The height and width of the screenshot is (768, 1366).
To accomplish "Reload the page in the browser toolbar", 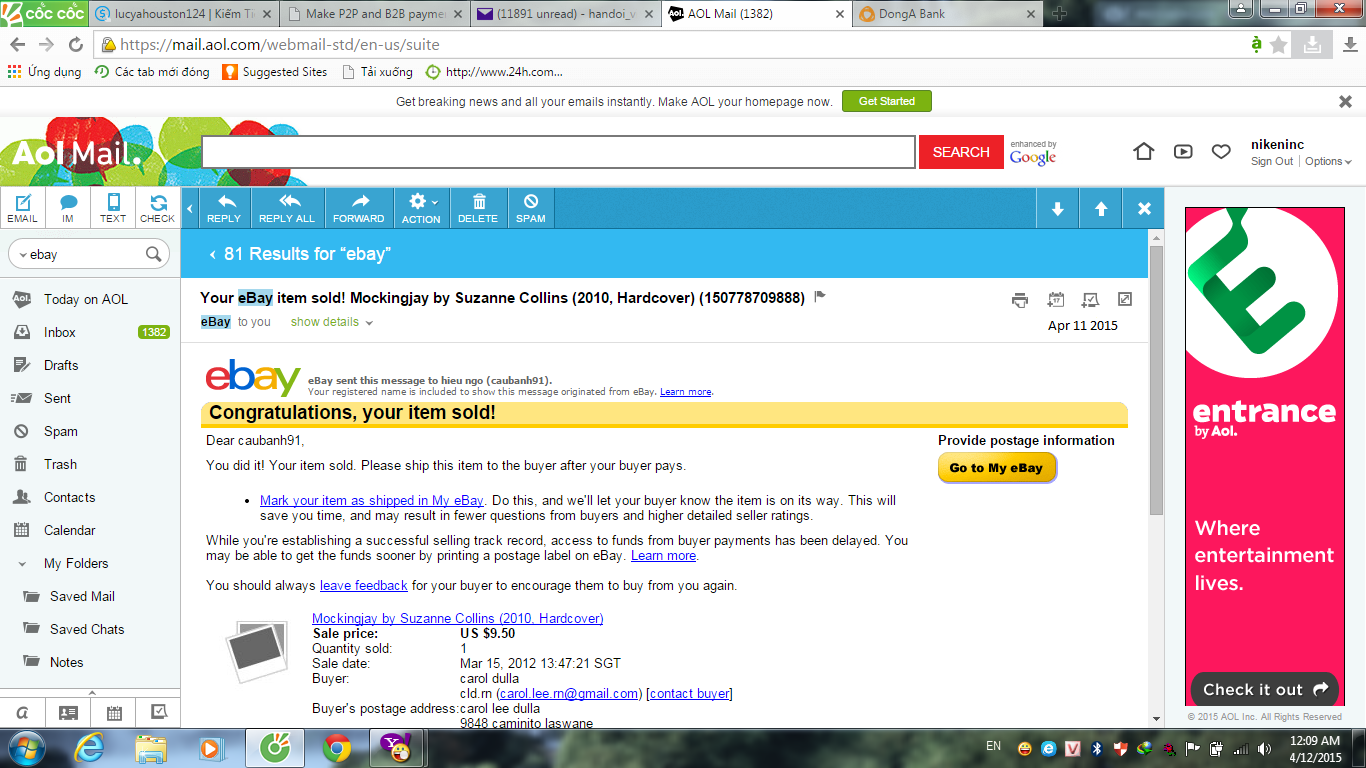I will 75,45.
